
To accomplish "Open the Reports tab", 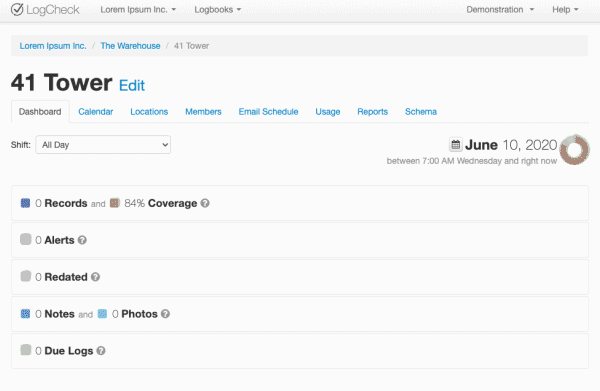I will (372, 112).
